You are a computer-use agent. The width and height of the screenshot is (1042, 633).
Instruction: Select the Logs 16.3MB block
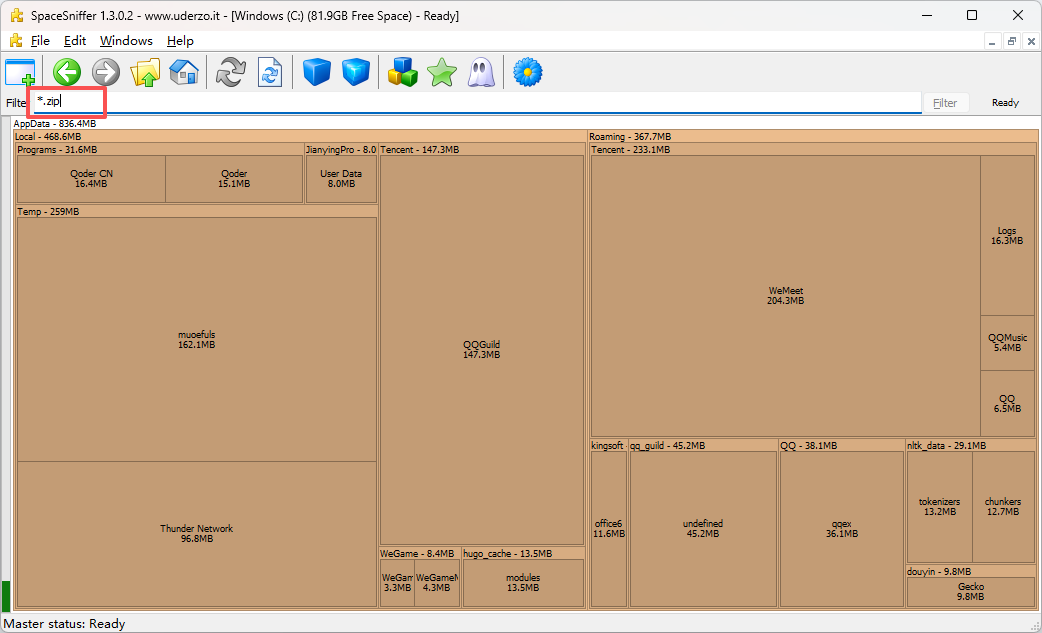[x=1007, y=236]
